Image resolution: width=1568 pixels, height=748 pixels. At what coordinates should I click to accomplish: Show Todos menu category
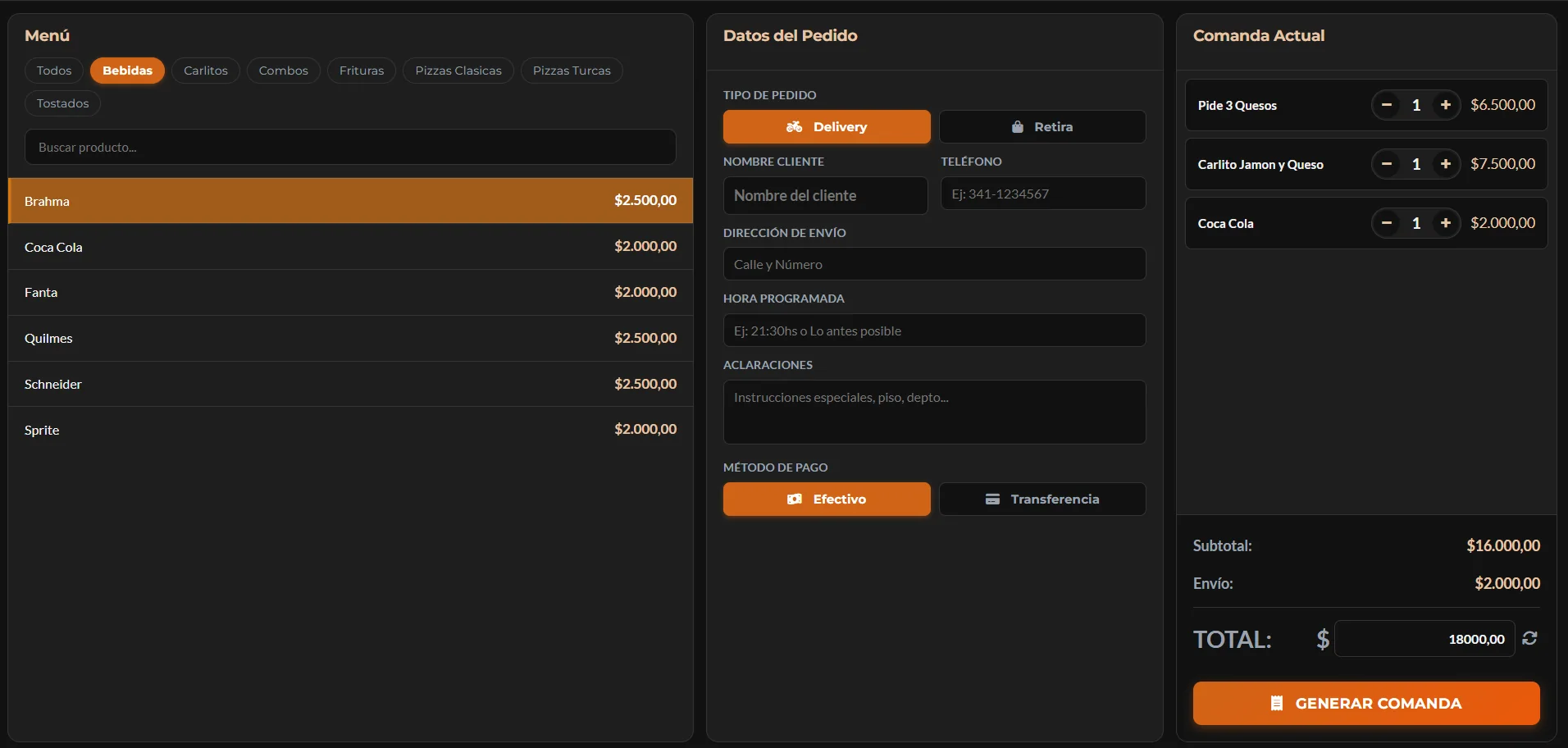pyautogui.click(x=54, y=71)
